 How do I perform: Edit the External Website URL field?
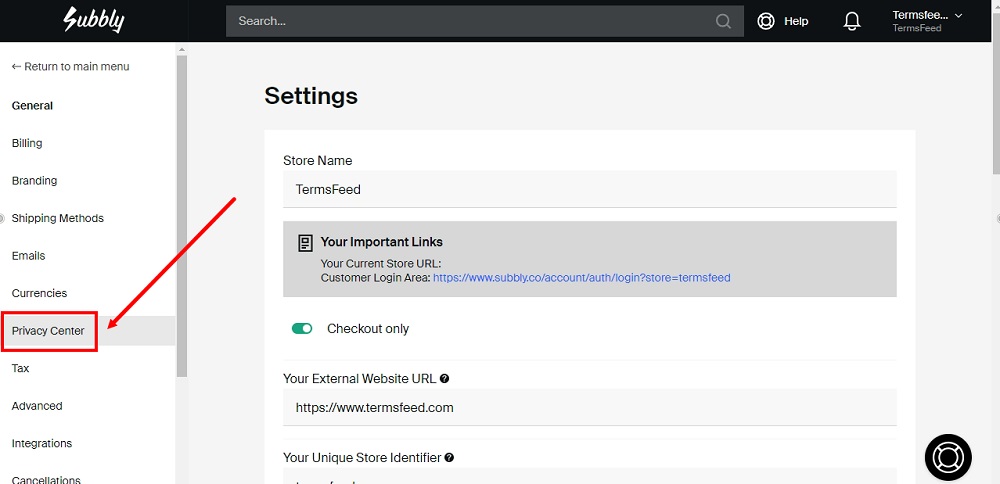click(x=590, y=407)
